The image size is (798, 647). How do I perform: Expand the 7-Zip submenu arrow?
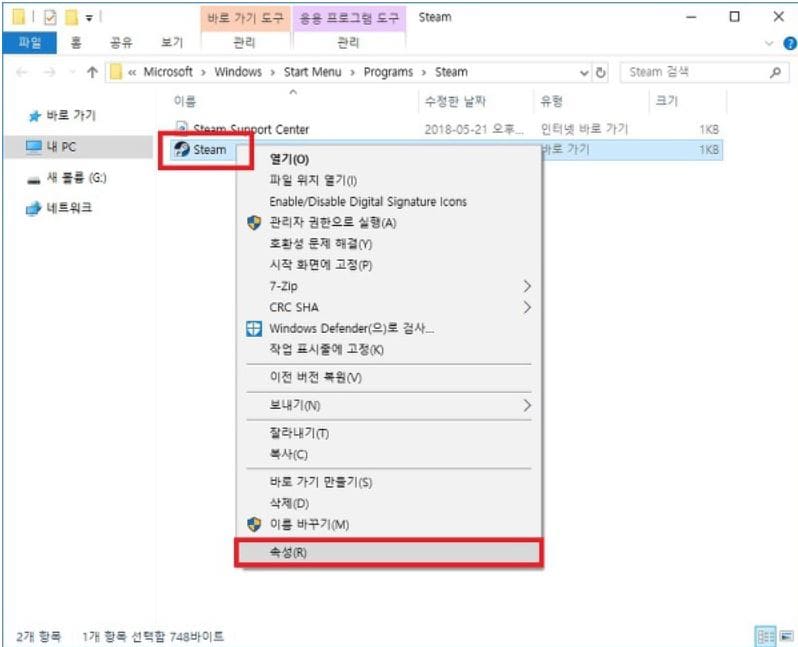pos(527,286)
